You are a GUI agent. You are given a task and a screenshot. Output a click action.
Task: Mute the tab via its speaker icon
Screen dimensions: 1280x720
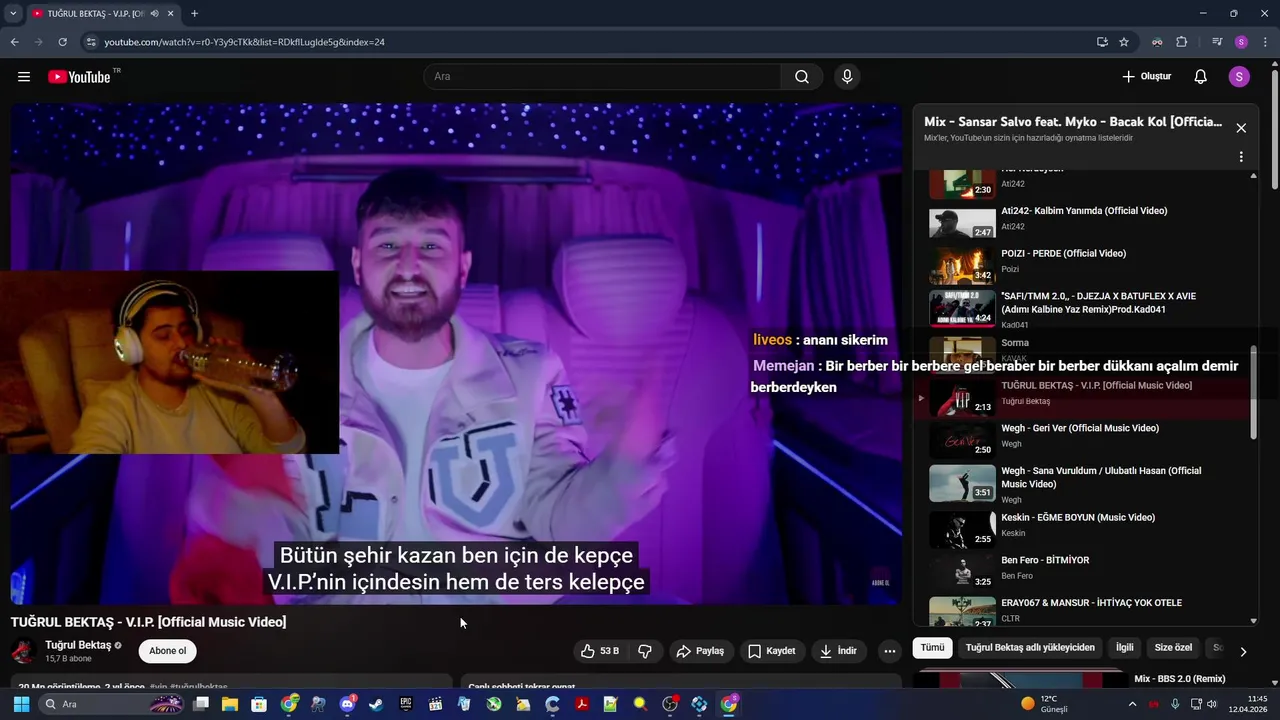pos(154,14)
